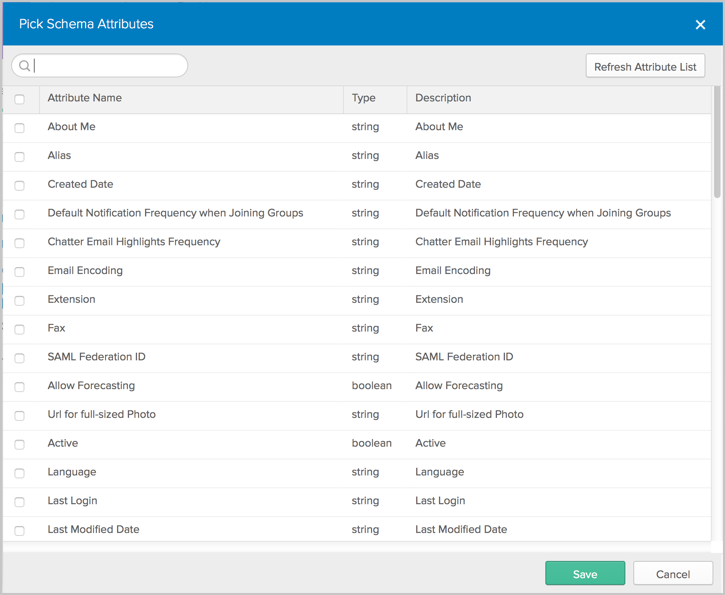
Task: Check the About Me attribute checkbox
Action: 19,128
